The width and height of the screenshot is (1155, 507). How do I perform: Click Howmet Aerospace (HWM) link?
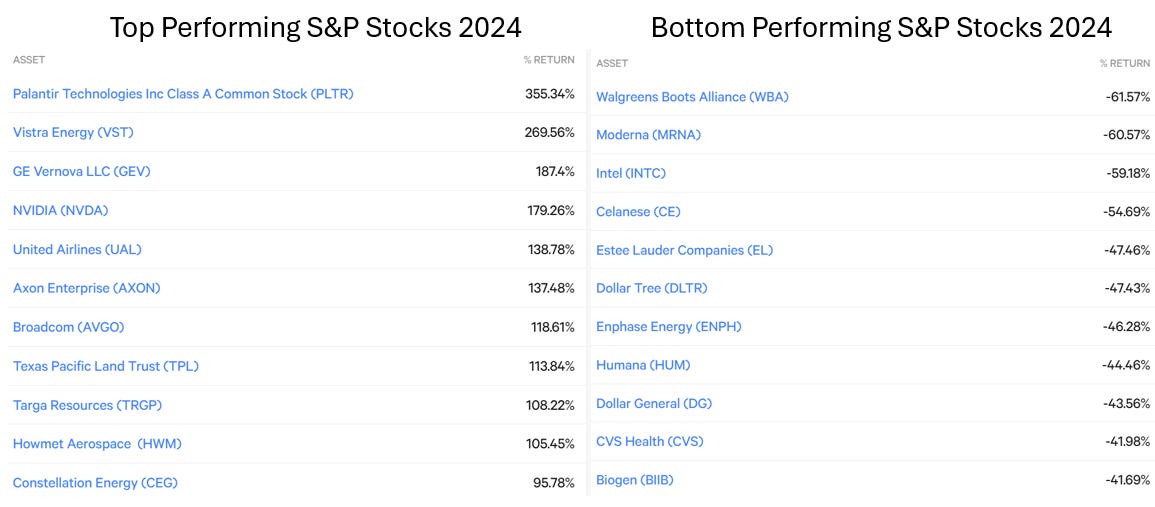coord(97,444)
